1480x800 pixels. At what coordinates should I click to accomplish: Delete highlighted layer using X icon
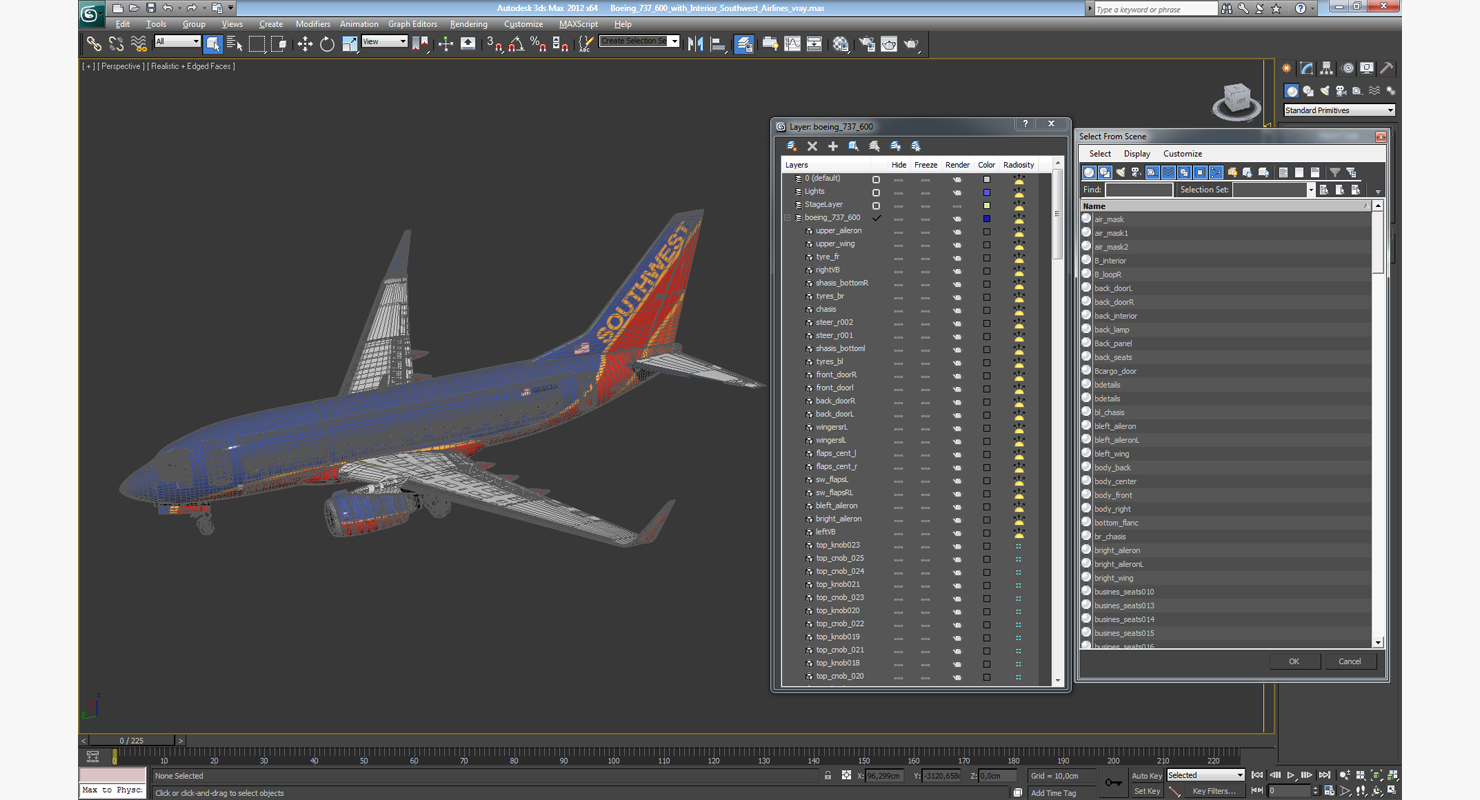[x=812, y=146]
